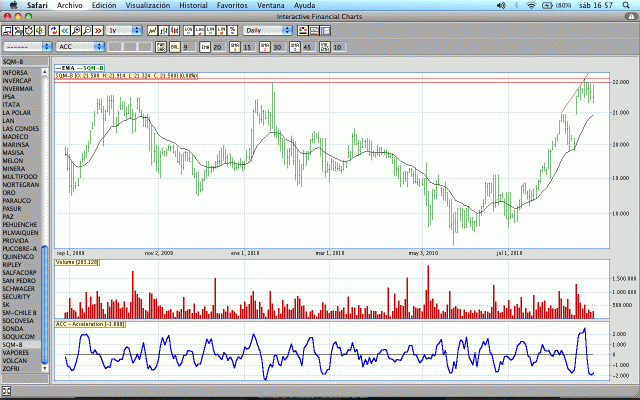This screenshot has height=400, width=640.
Task: Open the 1y time range dropdown
Action: click(128, 31)
